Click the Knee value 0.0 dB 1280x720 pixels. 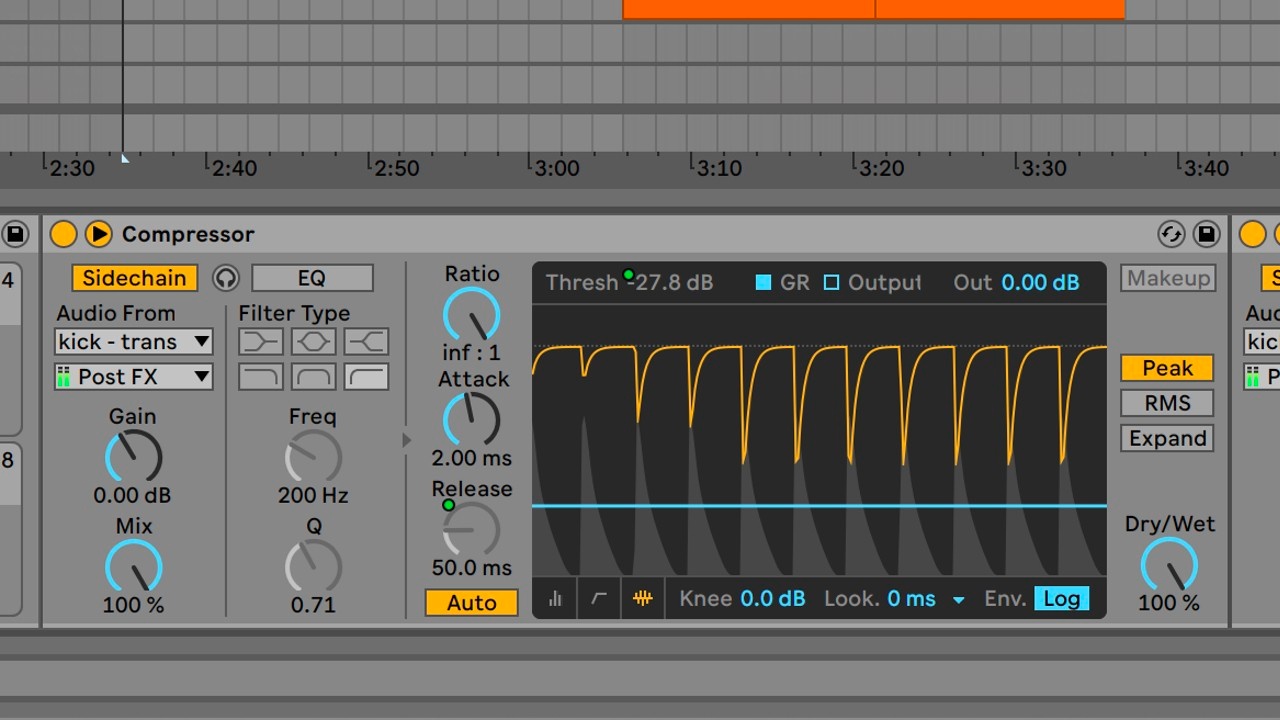772,599
